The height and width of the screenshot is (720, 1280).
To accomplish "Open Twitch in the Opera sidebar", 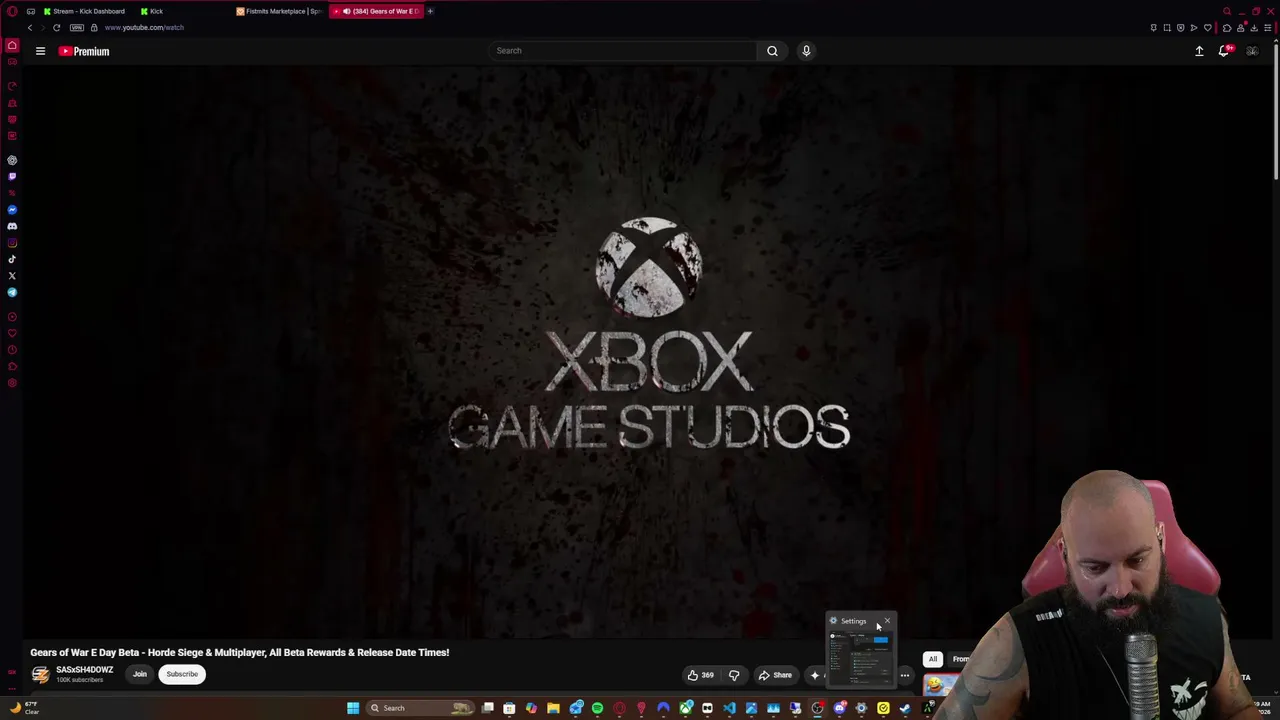I will 12,177.
